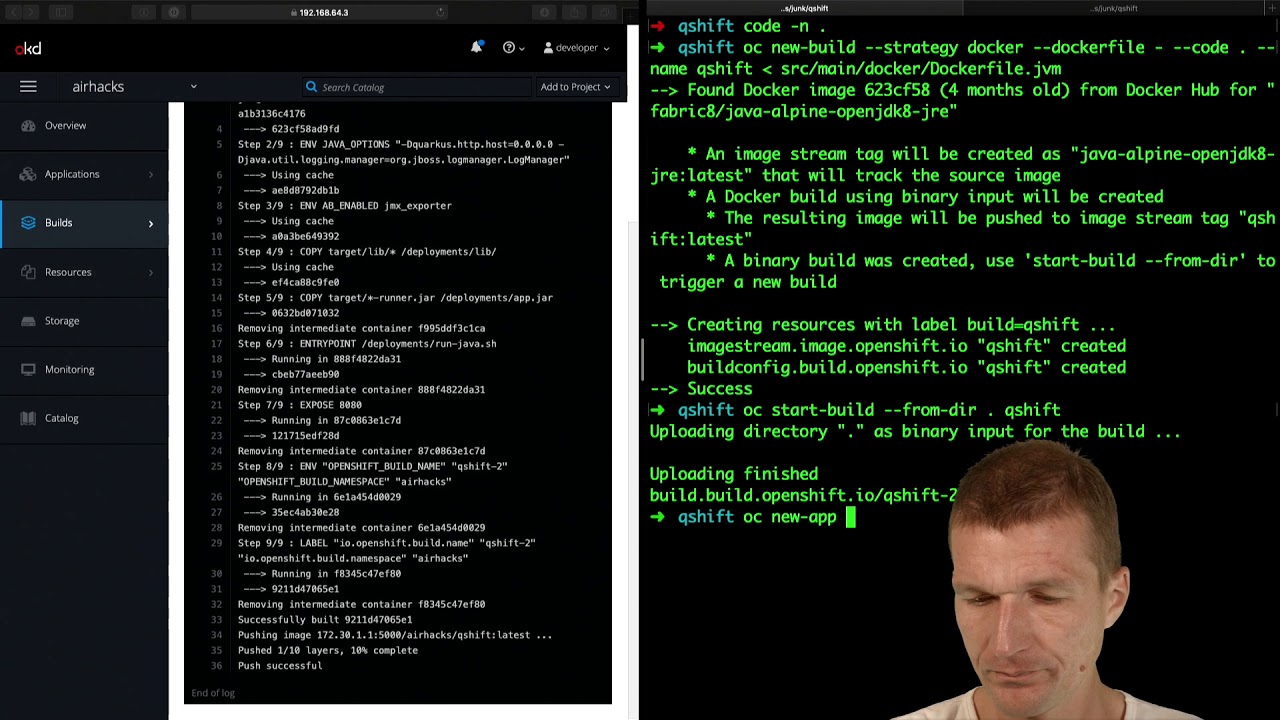Open the notifications bell
This screenshot has width=1280, height=720.
476,47
